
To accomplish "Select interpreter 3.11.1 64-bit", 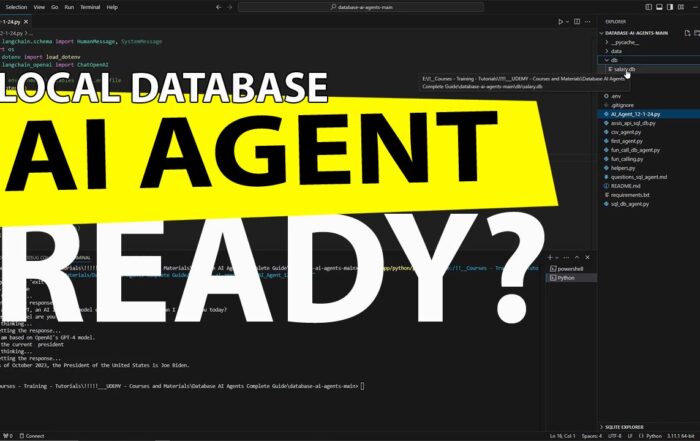I will 681,436.
